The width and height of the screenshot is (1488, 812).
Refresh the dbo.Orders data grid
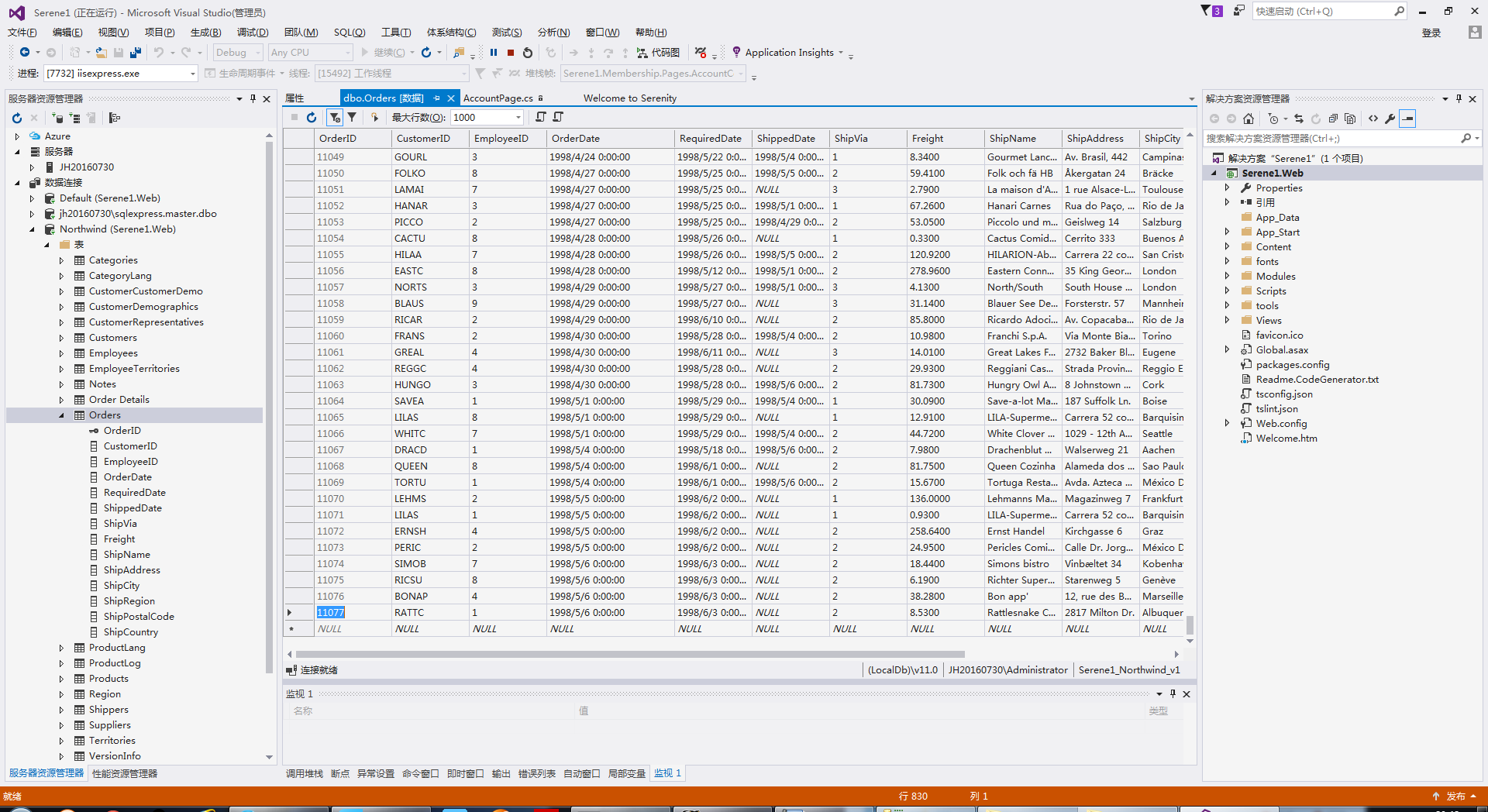point(312,117)
